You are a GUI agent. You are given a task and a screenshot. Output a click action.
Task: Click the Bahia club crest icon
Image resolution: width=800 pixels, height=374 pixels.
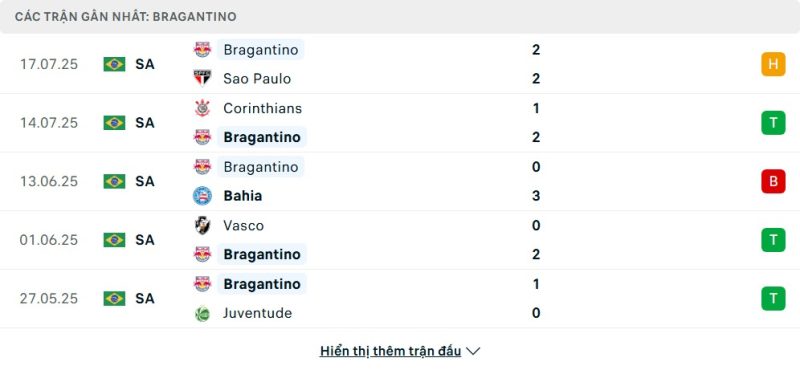point(203,195)
